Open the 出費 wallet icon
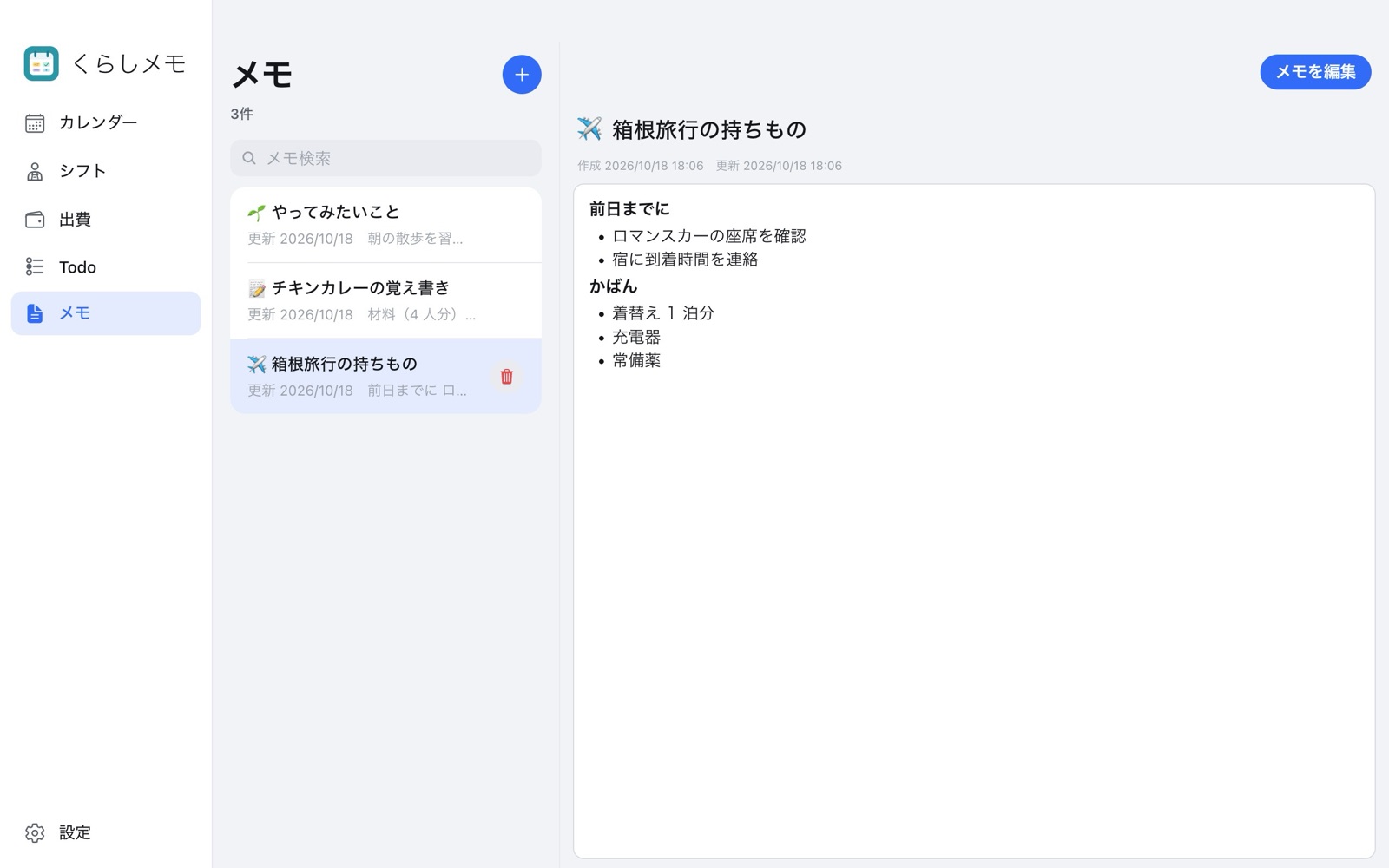Image resolution: width=1389 pixels, height=868 pixels. tap(35, 220)
